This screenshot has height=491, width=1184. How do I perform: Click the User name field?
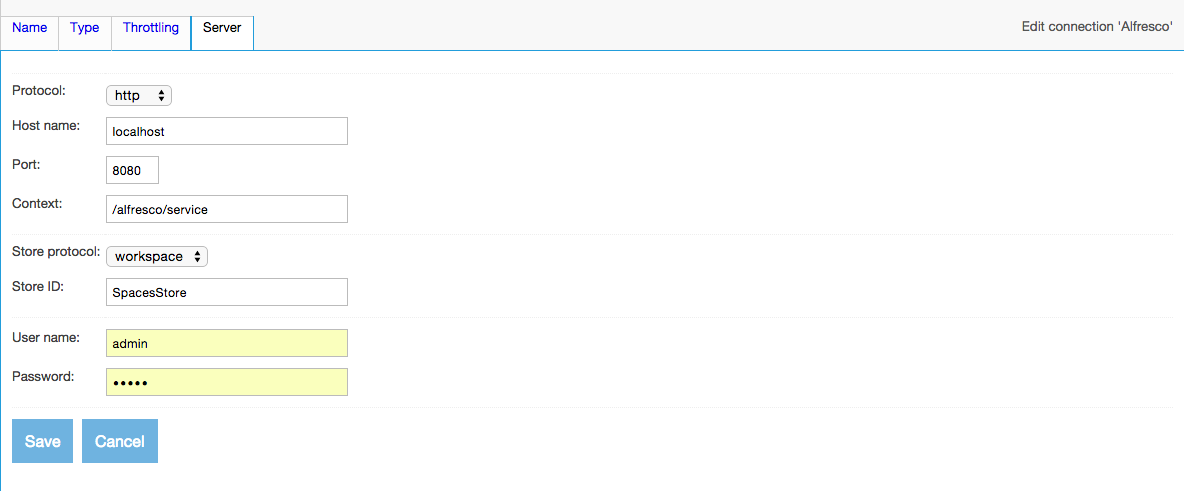(x=227, y=343)
